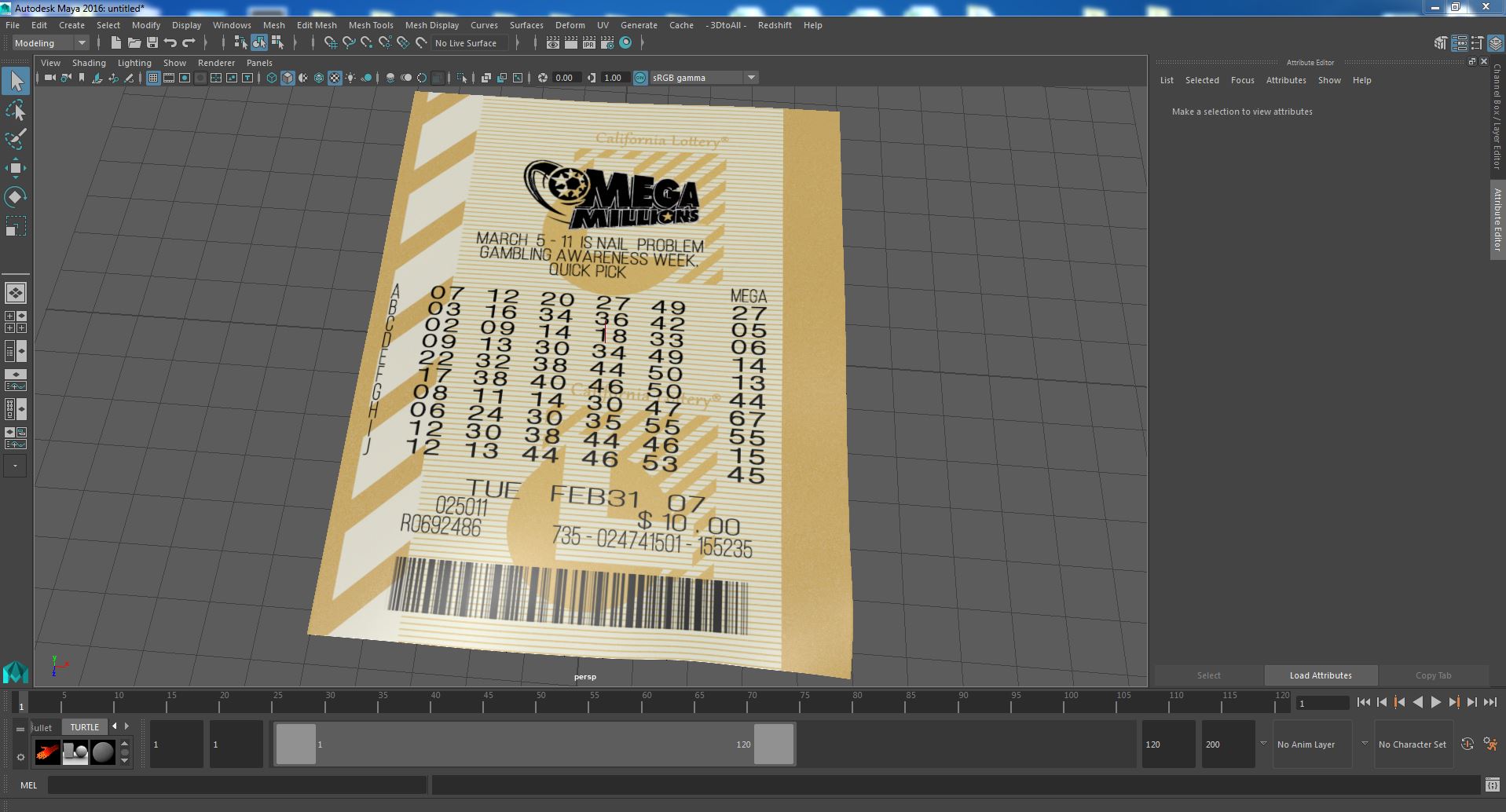Open a scene file
The image size is (1506, 812).
(x=134, y=43)
